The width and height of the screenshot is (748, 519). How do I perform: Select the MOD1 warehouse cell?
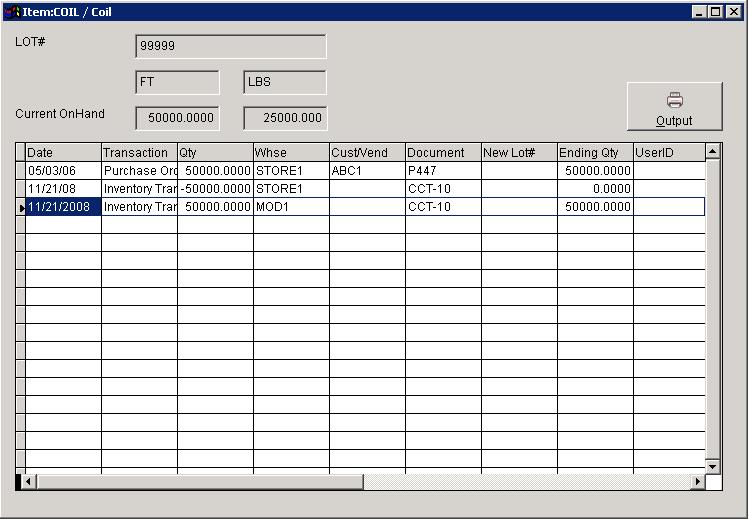pyautogui.click(x=291, y=207)
